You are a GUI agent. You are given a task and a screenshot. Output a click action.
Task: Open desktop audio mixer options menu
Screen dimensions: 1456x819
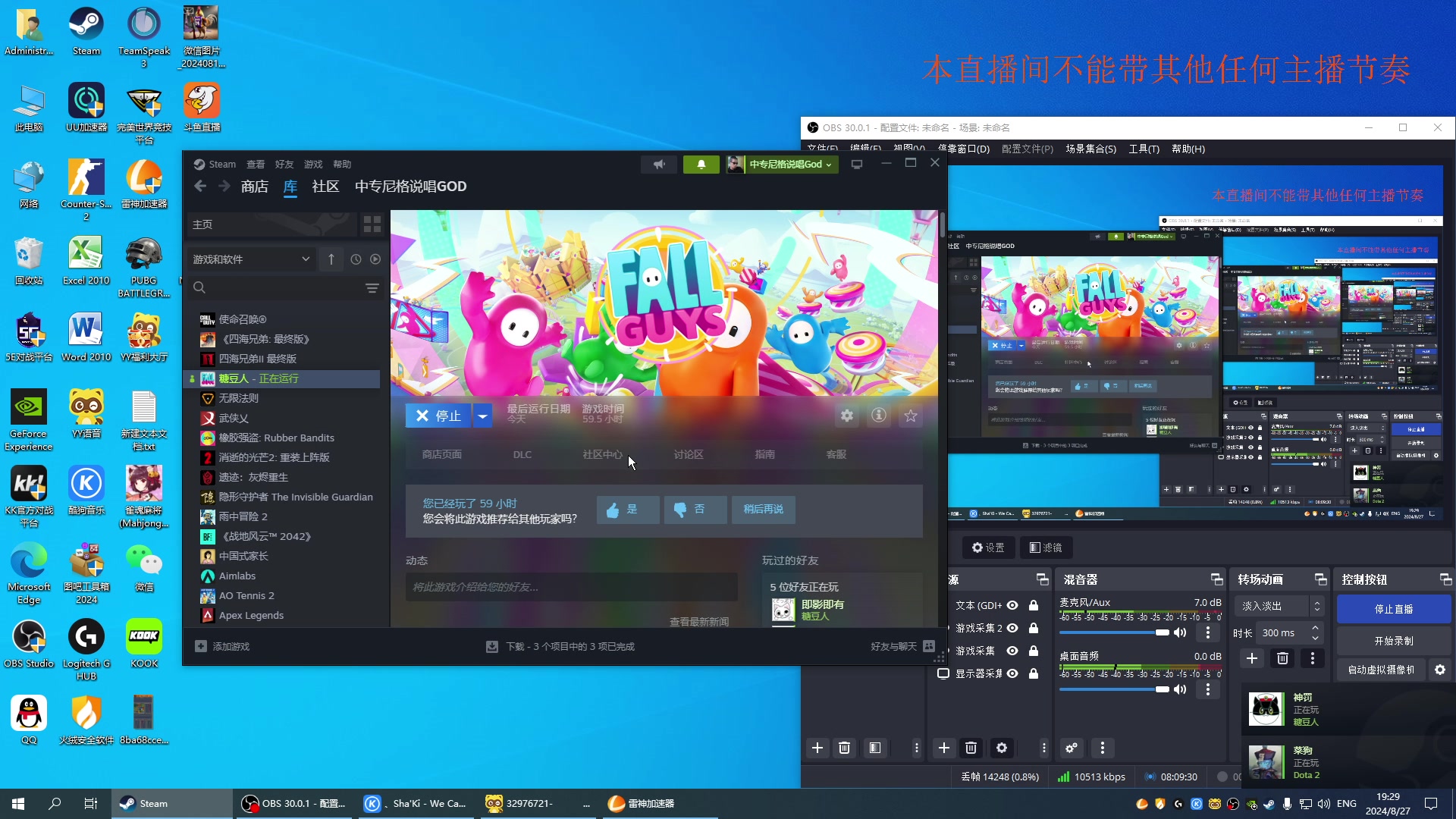coord(1208,689)
